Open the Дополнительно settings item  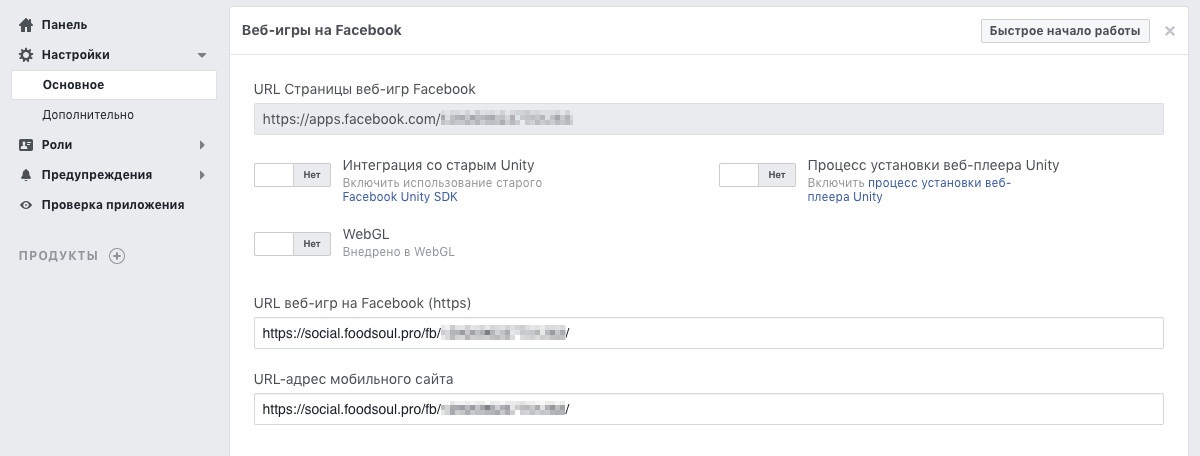[x=88, y=115]
